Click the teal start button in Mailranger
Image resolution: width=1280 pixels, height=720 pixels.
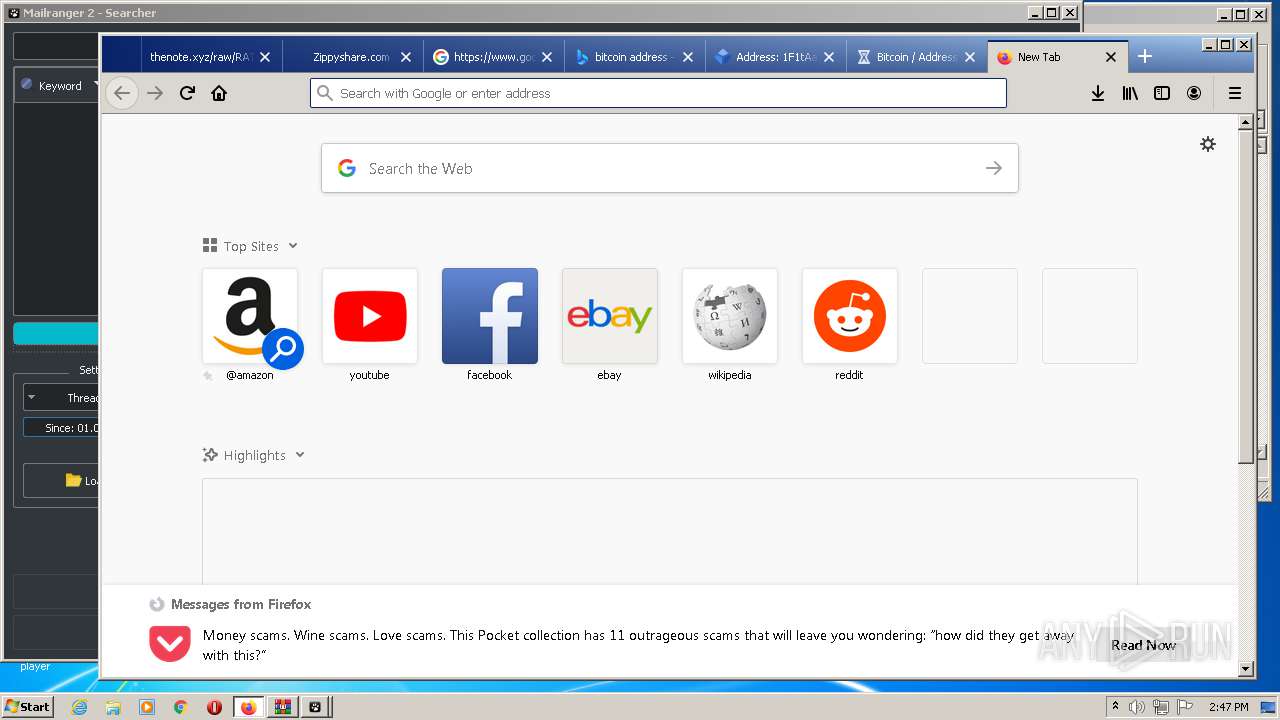[x=56, y=334]
